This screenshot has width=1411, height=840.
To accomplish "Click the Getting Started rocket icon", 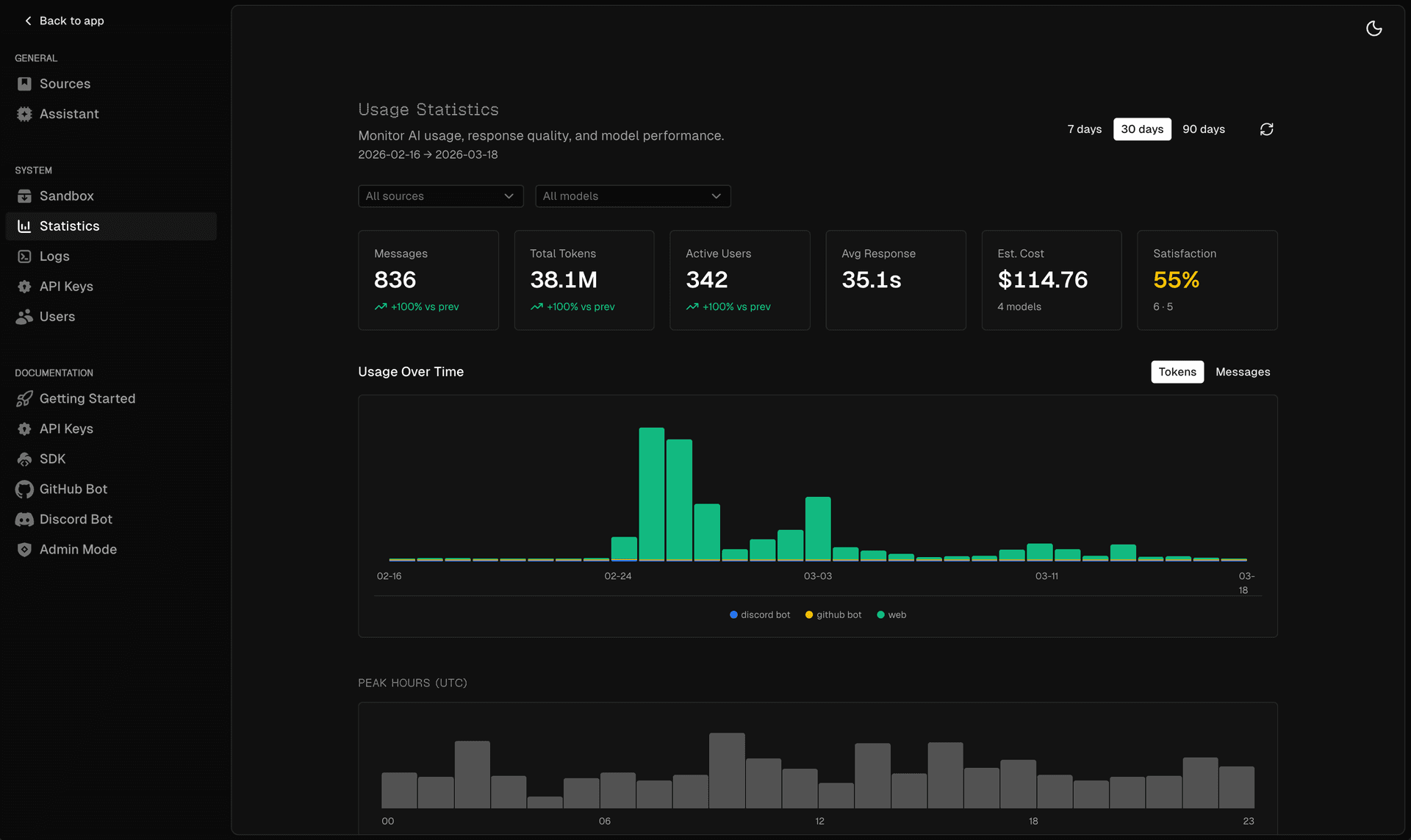I will point(24,399).
